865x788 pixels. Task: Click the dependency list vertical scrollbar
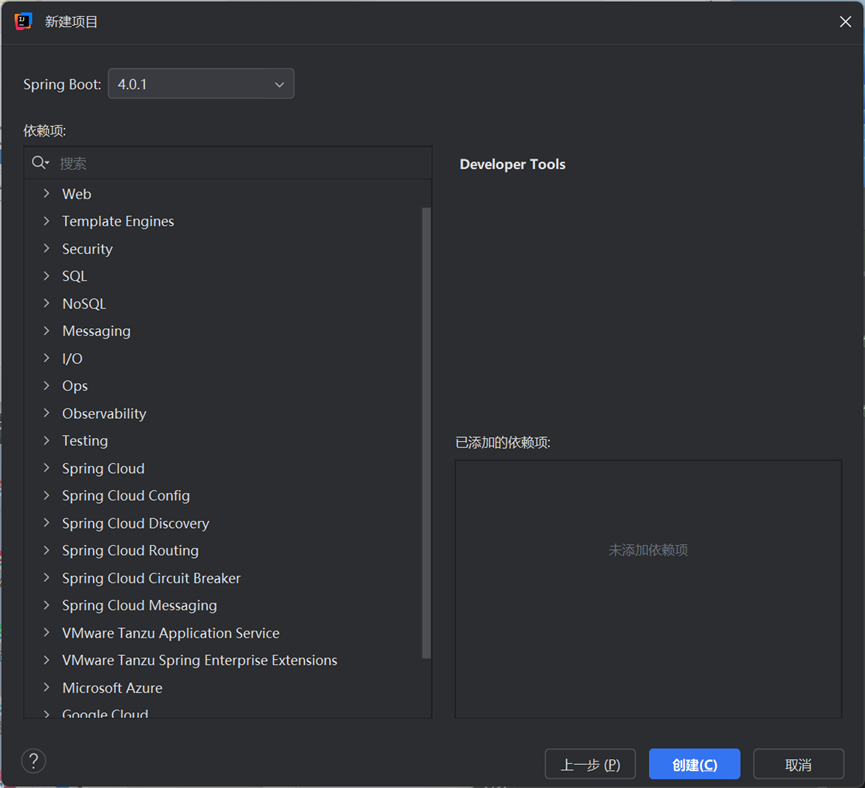426,433
